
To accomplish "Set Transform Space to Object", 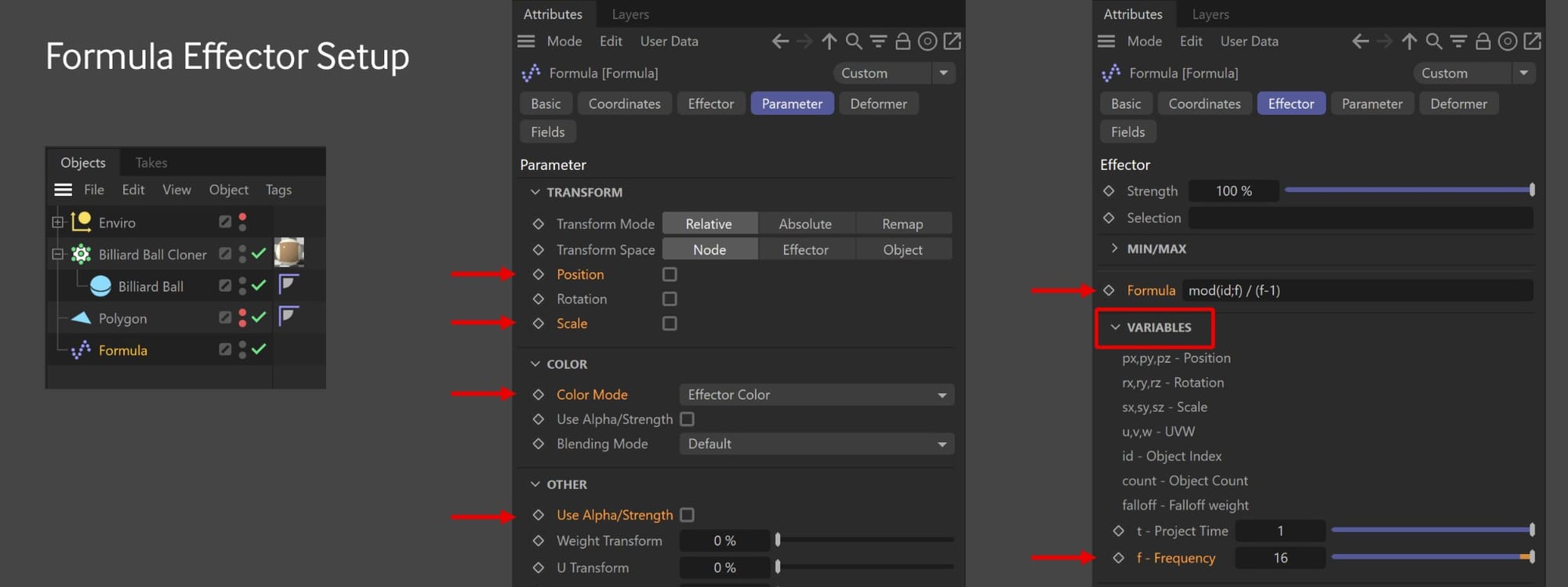I will click(902, 249).
